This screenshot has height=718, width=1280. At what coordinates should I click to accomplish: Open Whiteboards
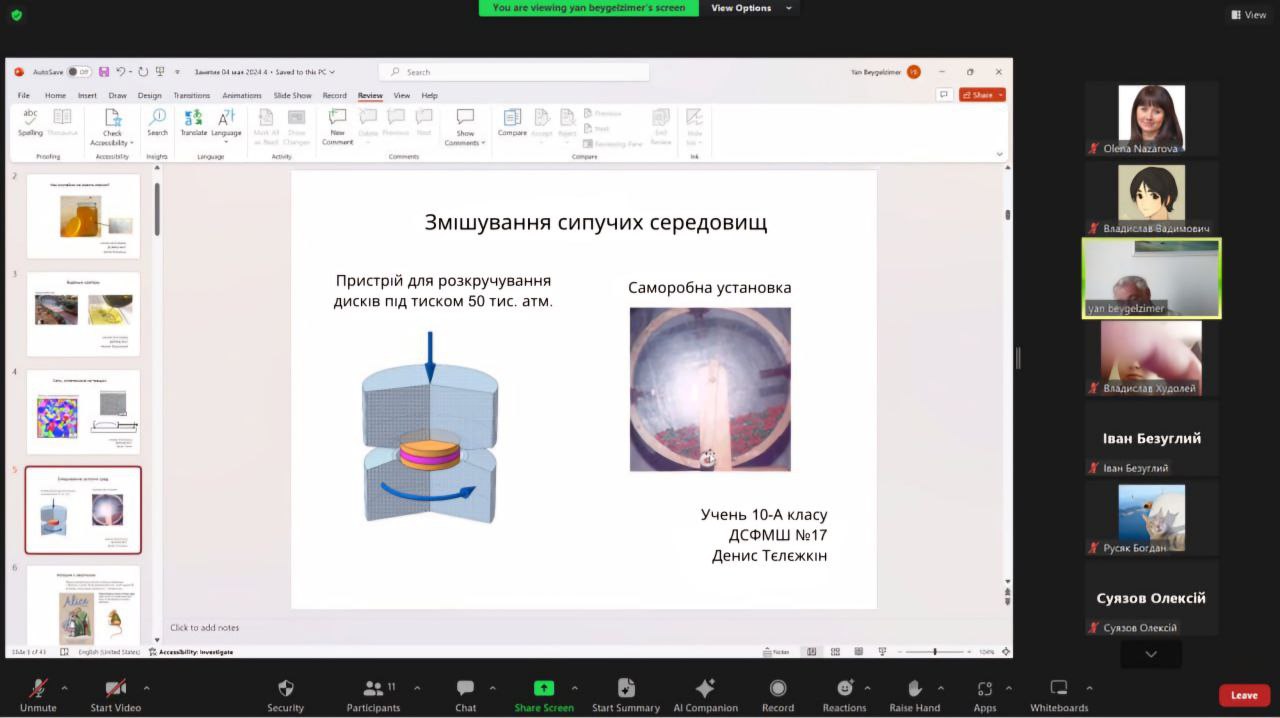(1058, 694)
